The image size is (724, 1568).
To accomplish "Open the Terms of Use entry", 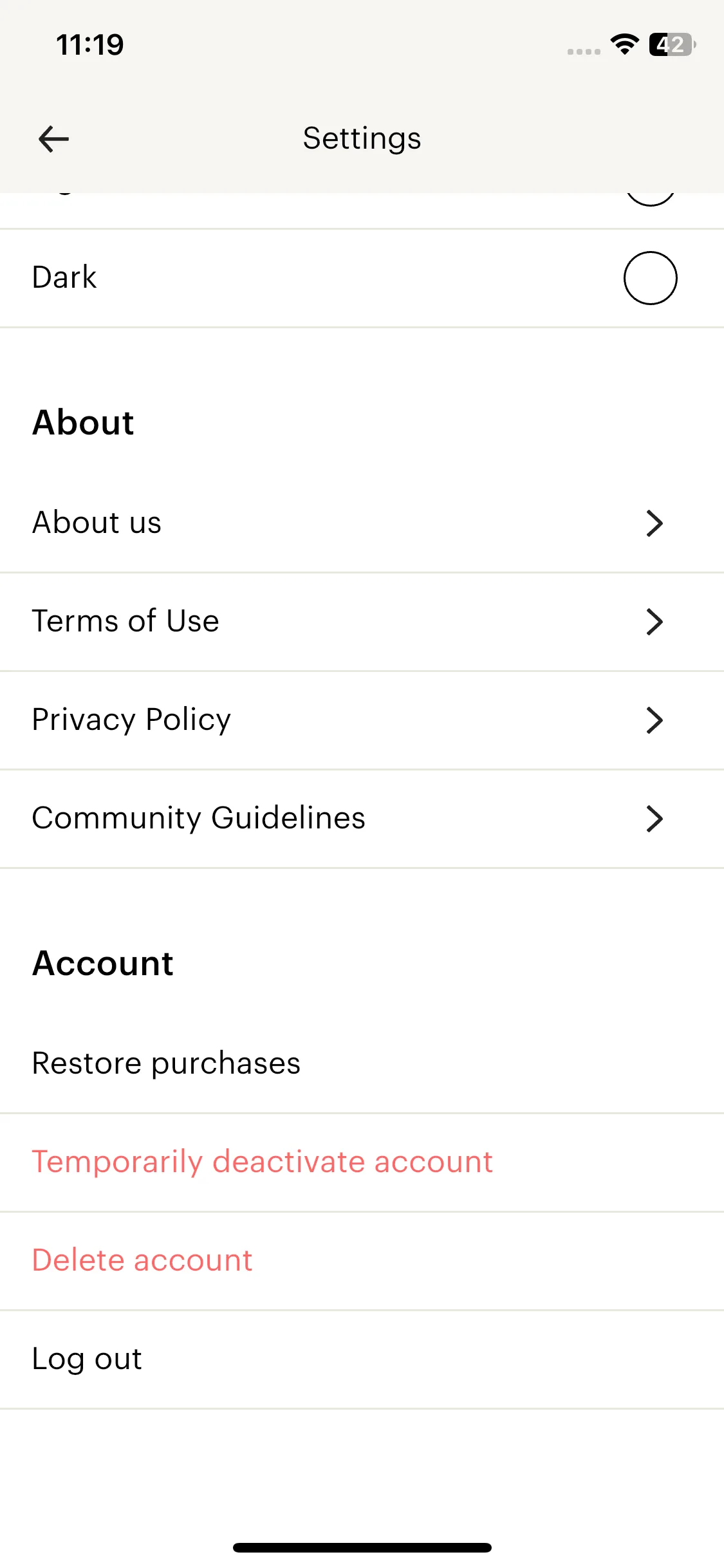I will 125,621.
